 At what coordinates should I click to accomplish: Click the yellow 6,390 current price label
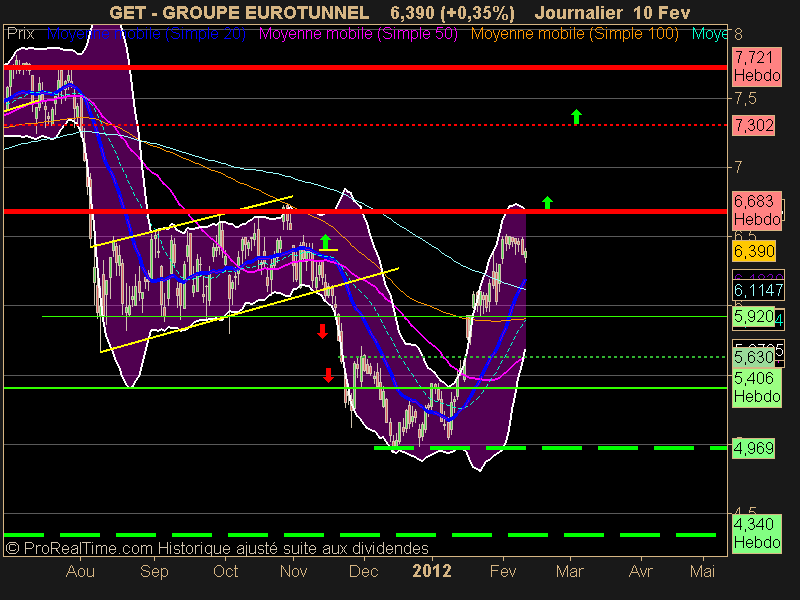(x=754, y=251)
